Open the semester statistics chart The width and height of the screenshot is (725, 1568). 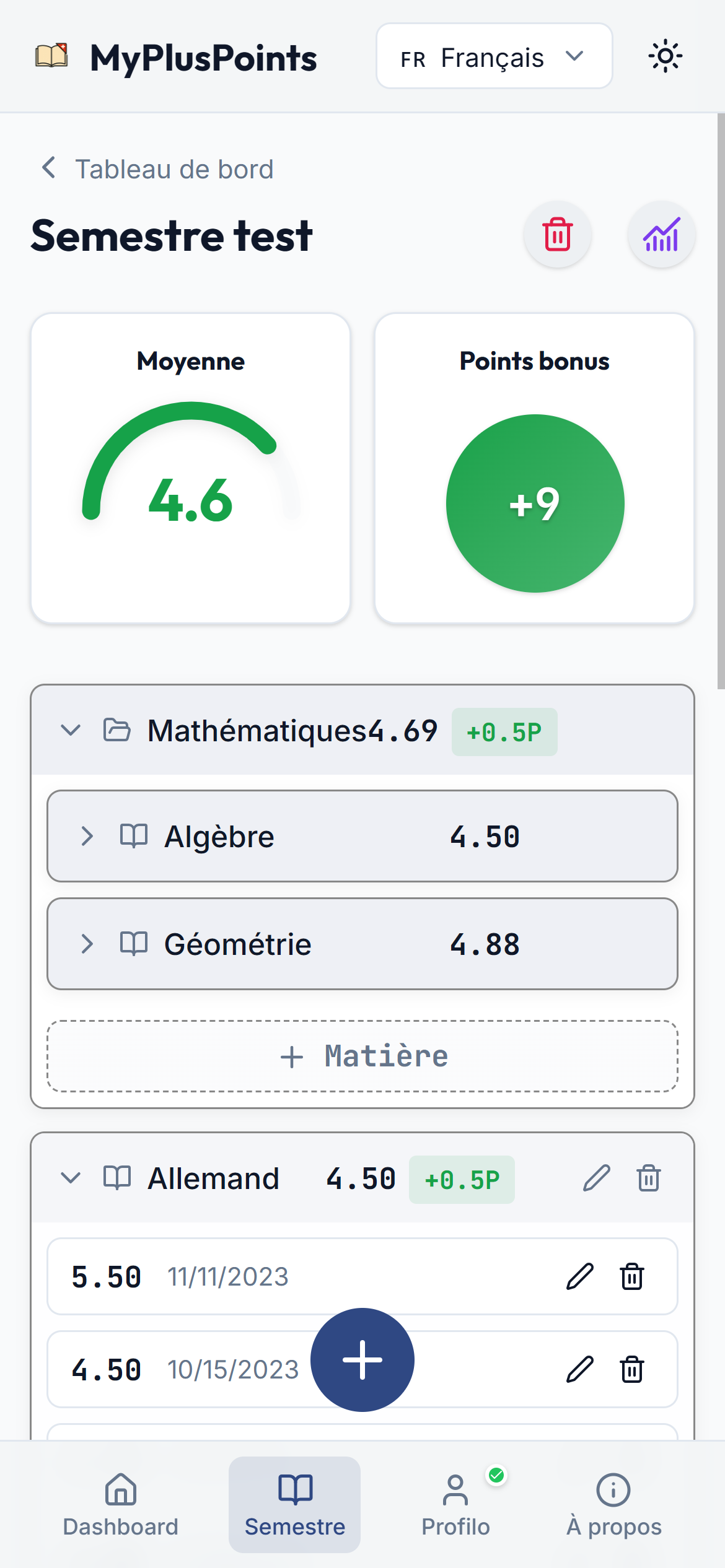[x=661, y=235]
